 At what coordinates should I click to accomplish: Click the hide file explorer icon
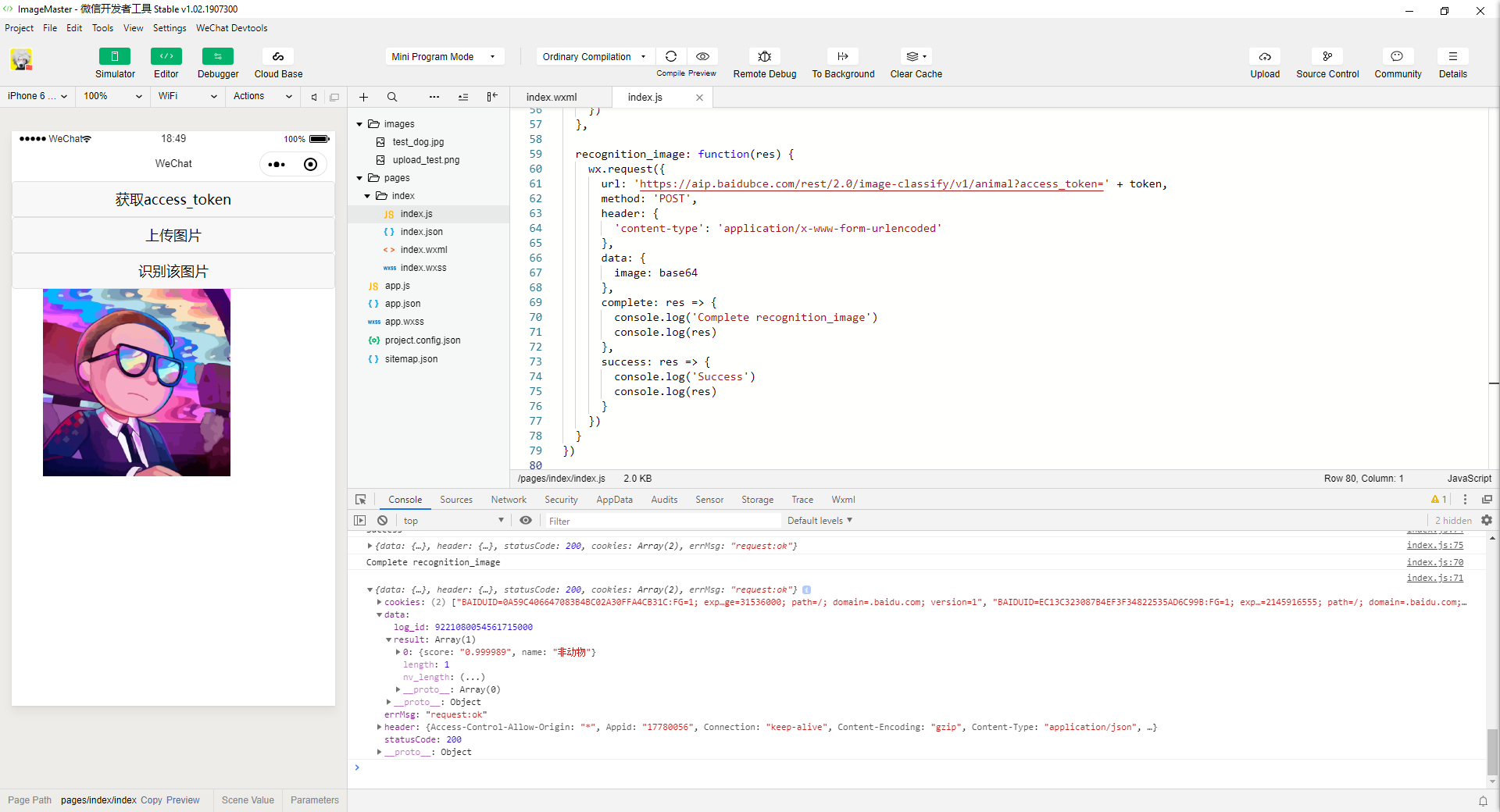point(492,97)
